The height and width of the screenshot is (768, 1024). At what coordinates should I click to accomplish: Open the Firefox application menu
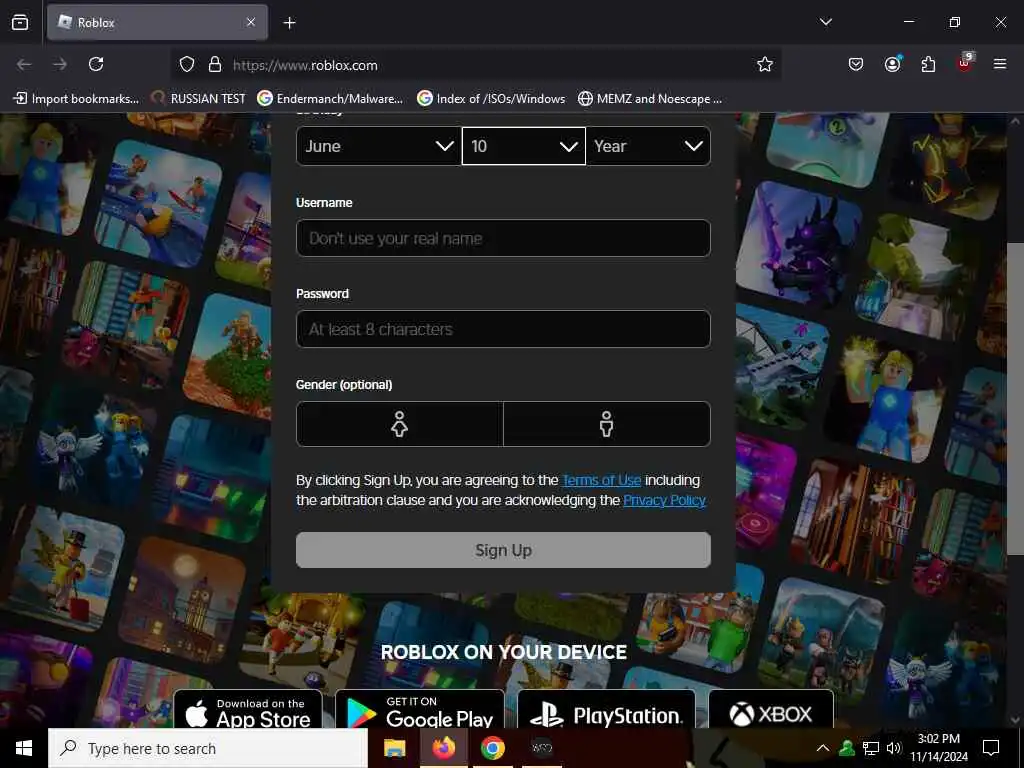(1000, 64)
